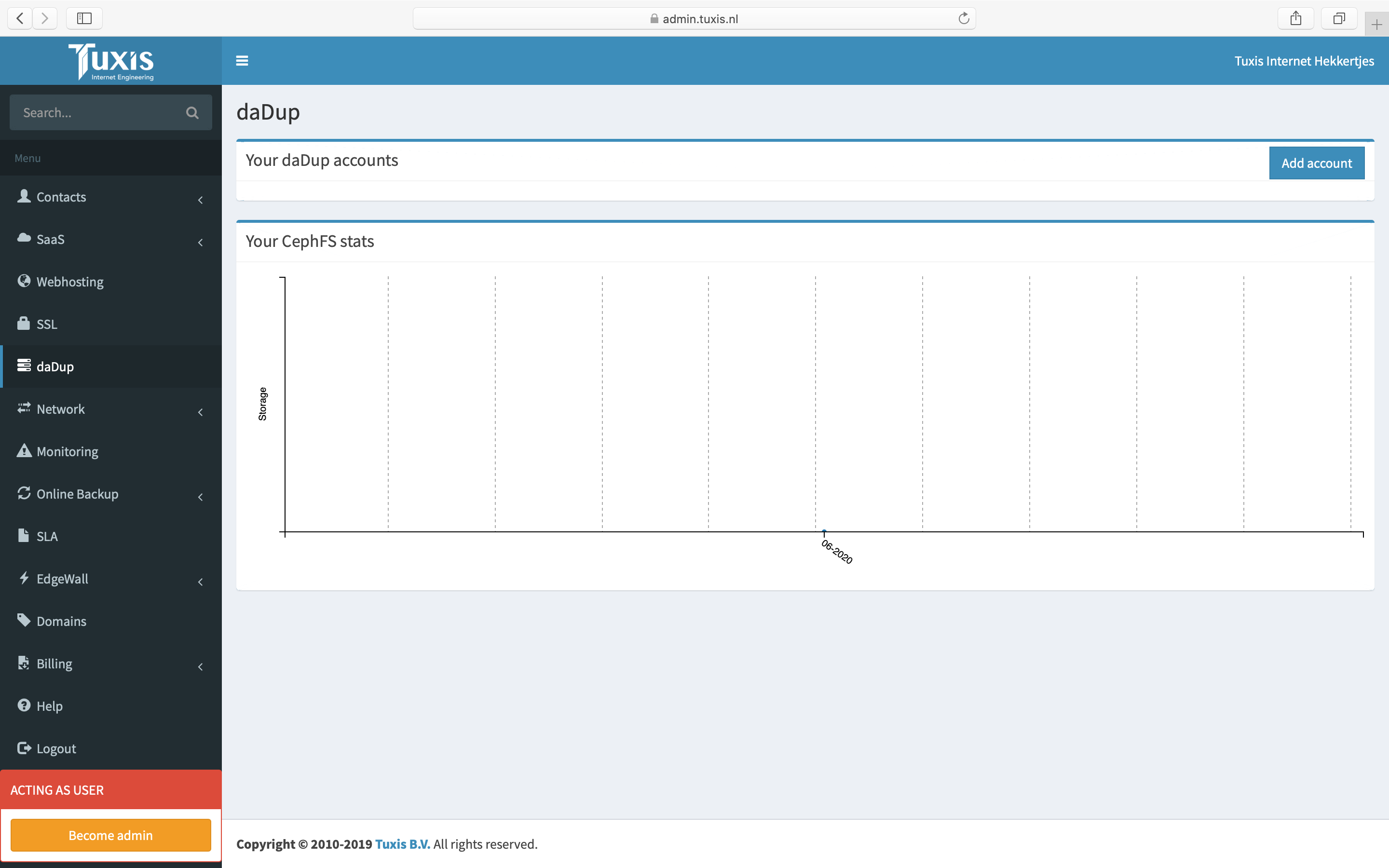Click the 06-2020 axis label
The height and width of the screenshot is (868, 1389).
pyautogui.click(x=837, y=552)
